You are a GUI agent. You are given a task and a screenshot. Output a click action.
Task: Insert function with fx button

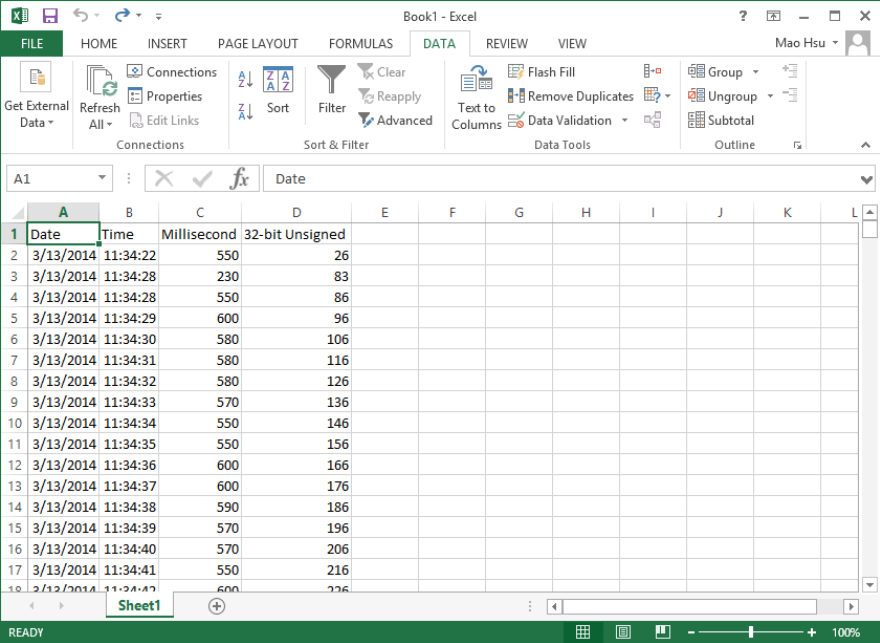[239, 178]
